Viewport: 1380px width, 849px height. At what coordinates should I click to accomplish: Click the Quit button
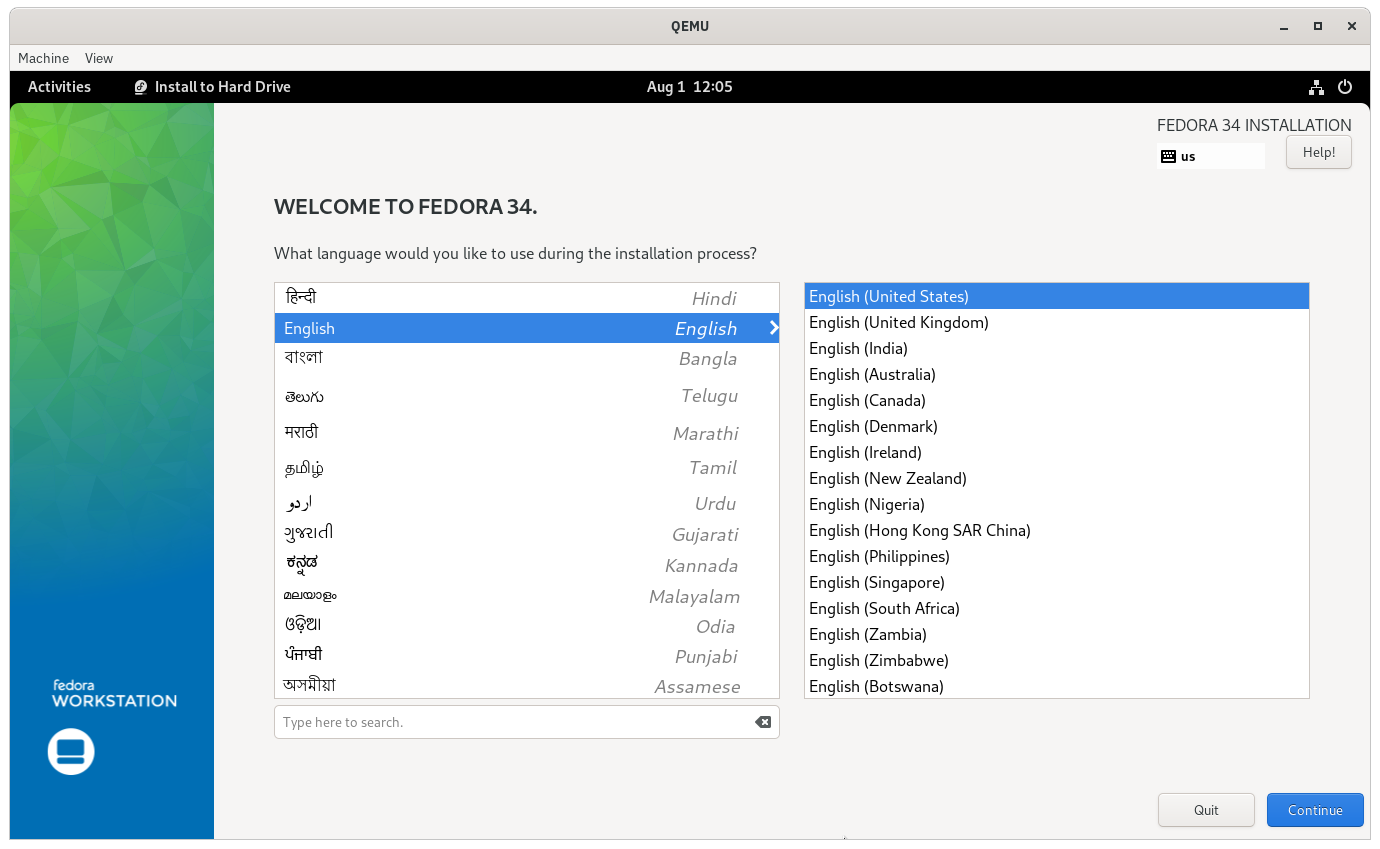point(1206,810)
